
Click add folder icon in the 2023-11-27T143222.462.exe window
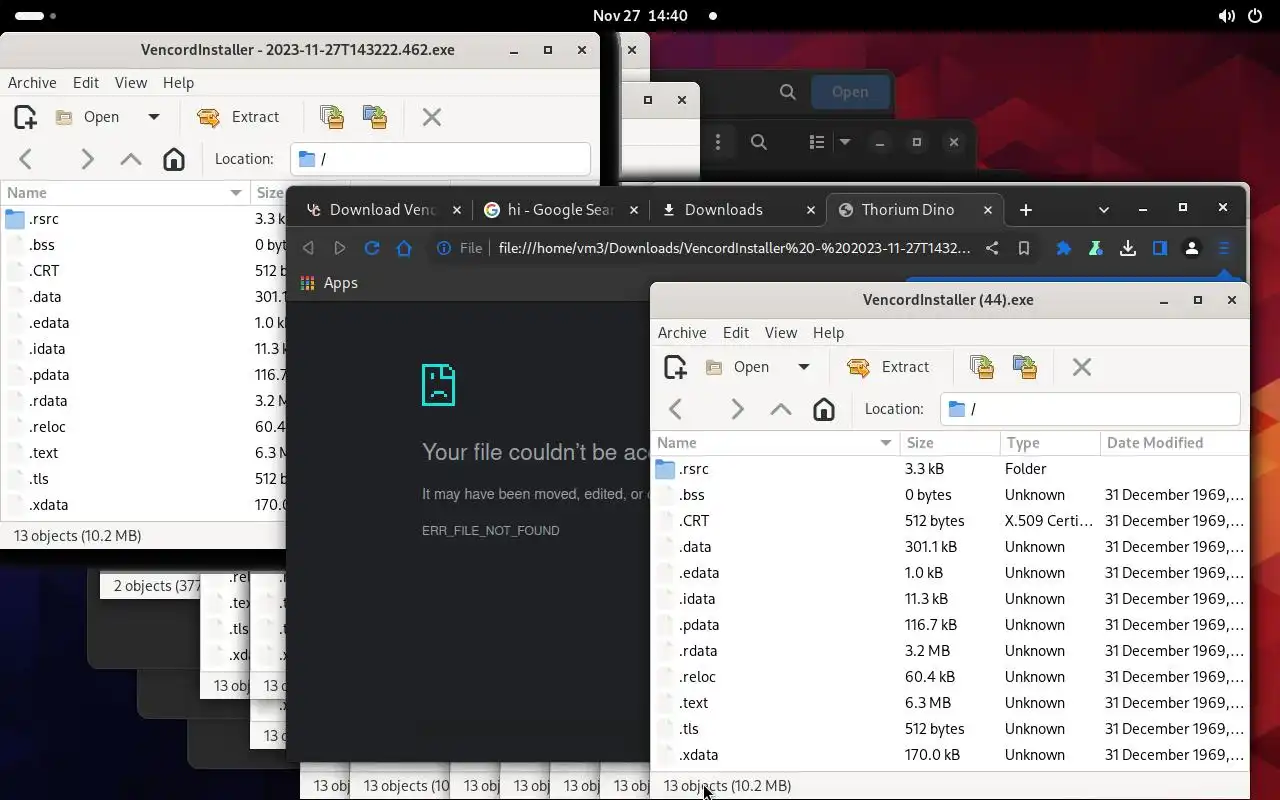pos(375,117)
